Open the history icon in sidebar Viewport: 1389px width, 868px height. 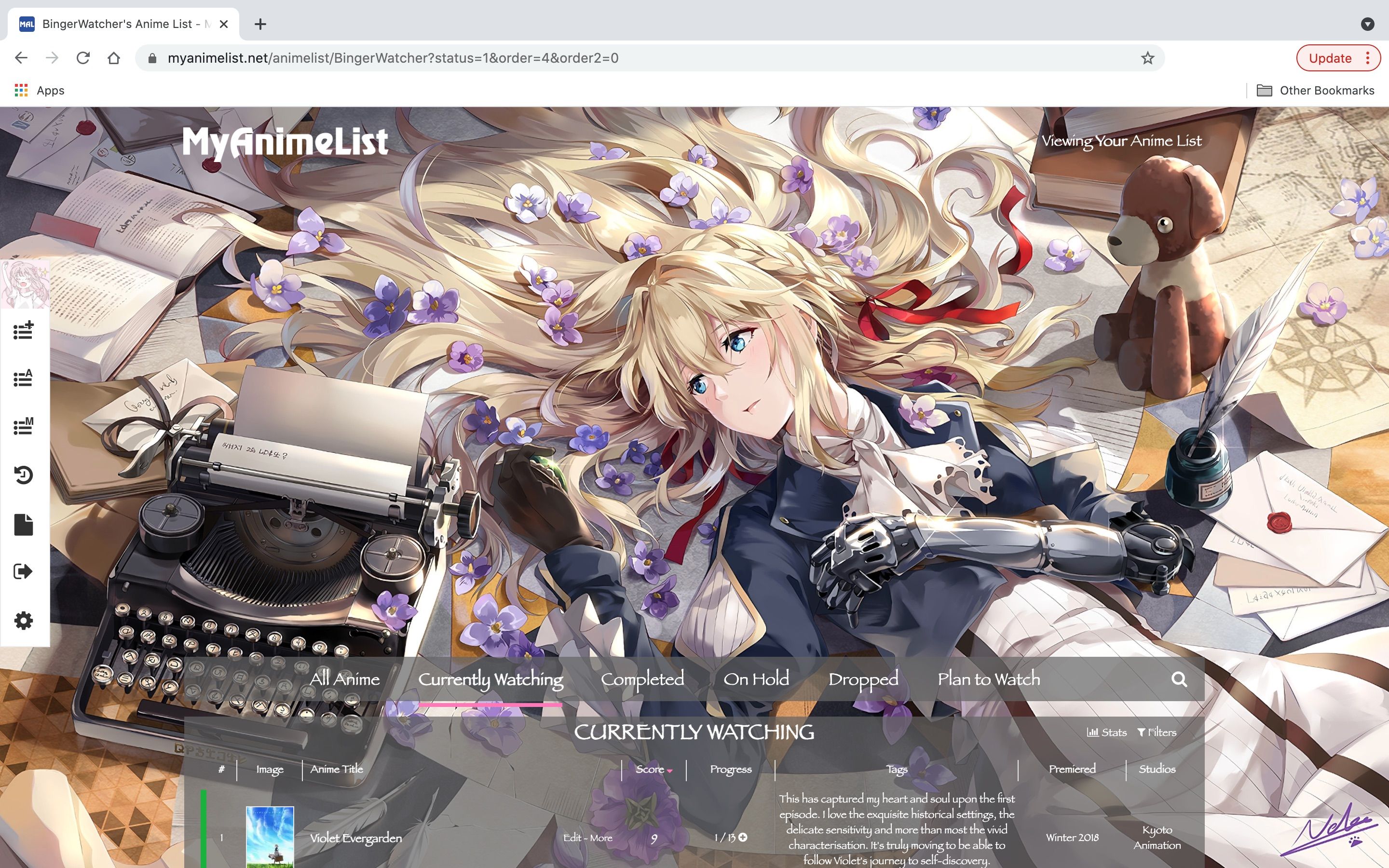24,475
